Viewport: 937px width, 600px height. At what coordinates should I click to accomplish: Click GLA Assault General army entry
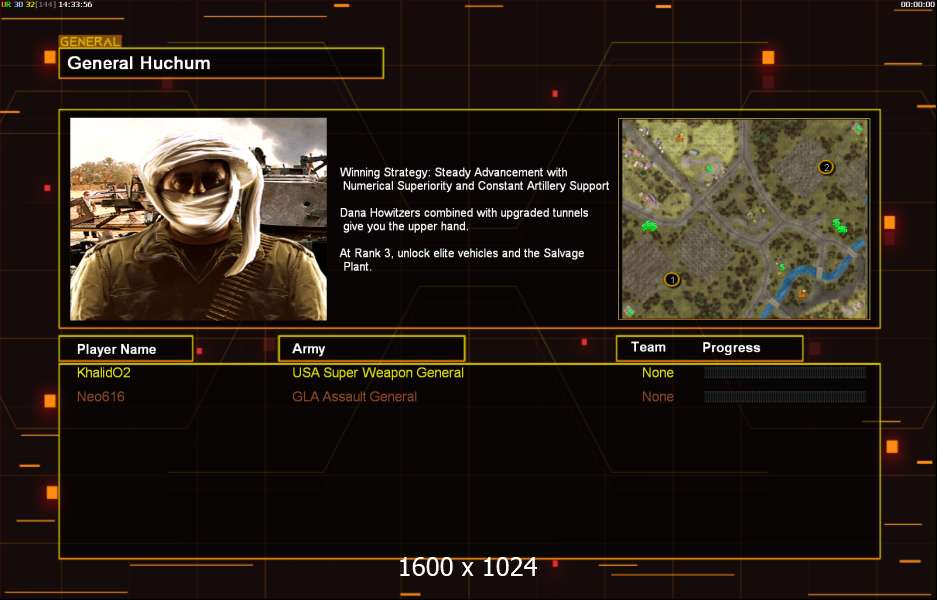(x=354, y=397)
